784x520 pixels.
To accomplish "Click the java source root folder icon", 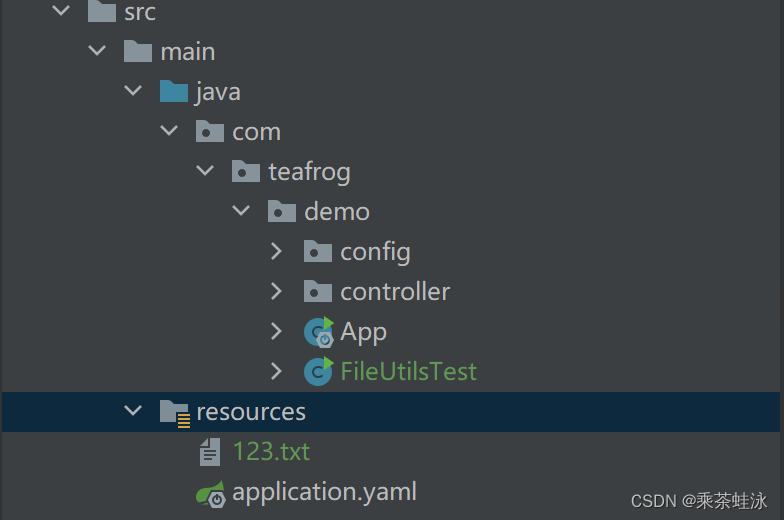I will click(174, 91).
